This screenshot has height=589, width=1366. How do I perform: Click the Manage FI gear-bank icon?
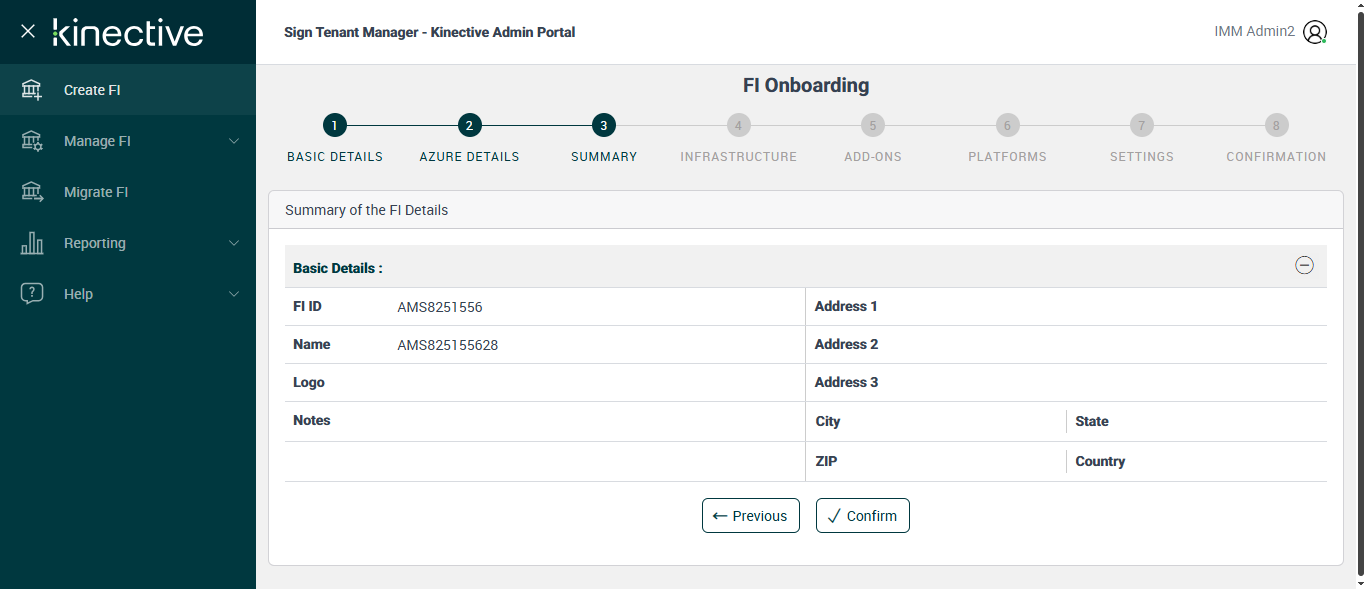coord(32,141)
